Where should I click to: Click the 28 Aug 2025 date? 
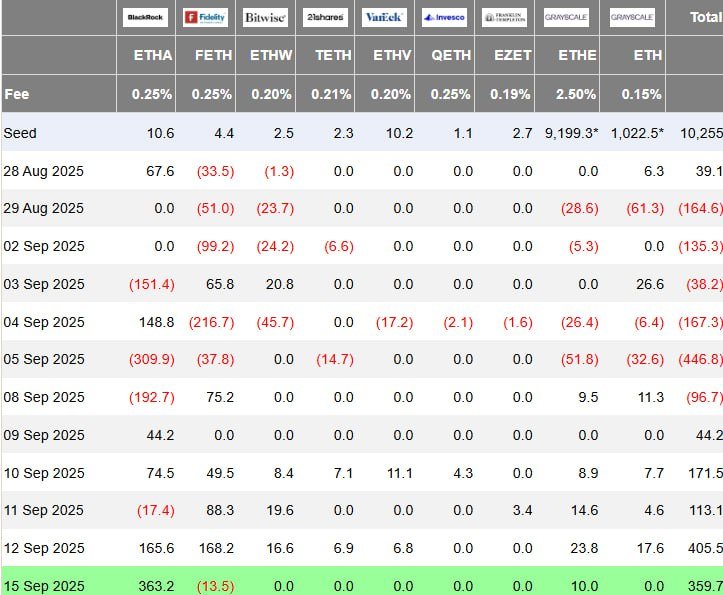(44, 172)
